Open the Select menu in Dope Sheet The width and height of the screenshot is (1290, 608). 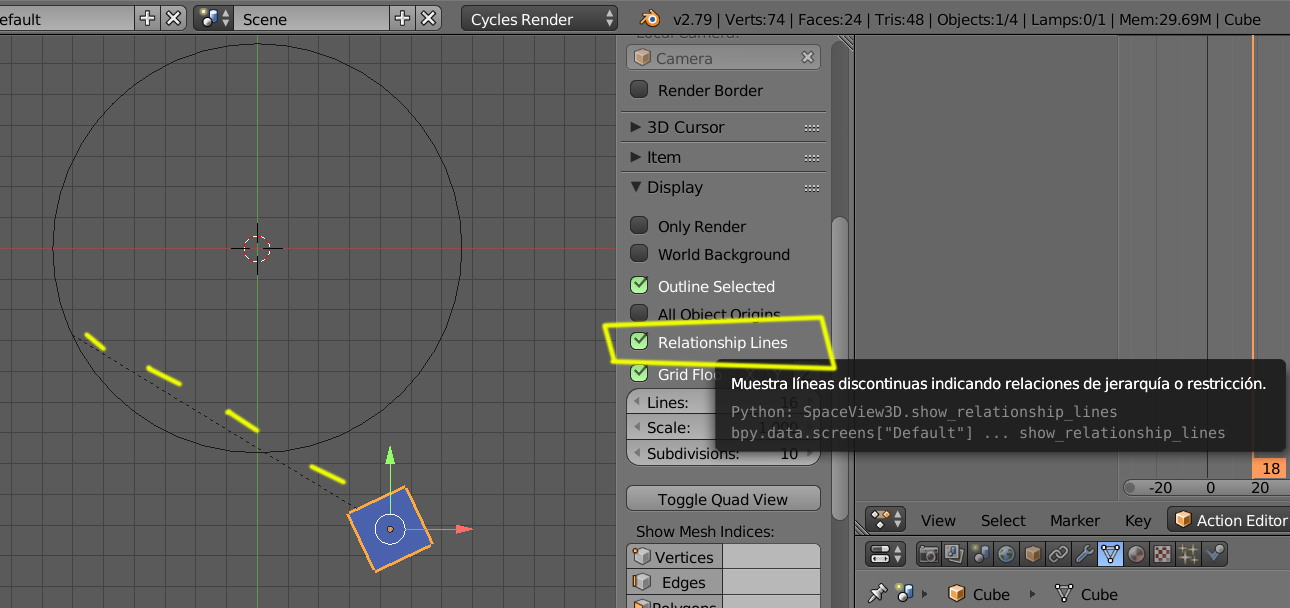[x=1003, y=520]
